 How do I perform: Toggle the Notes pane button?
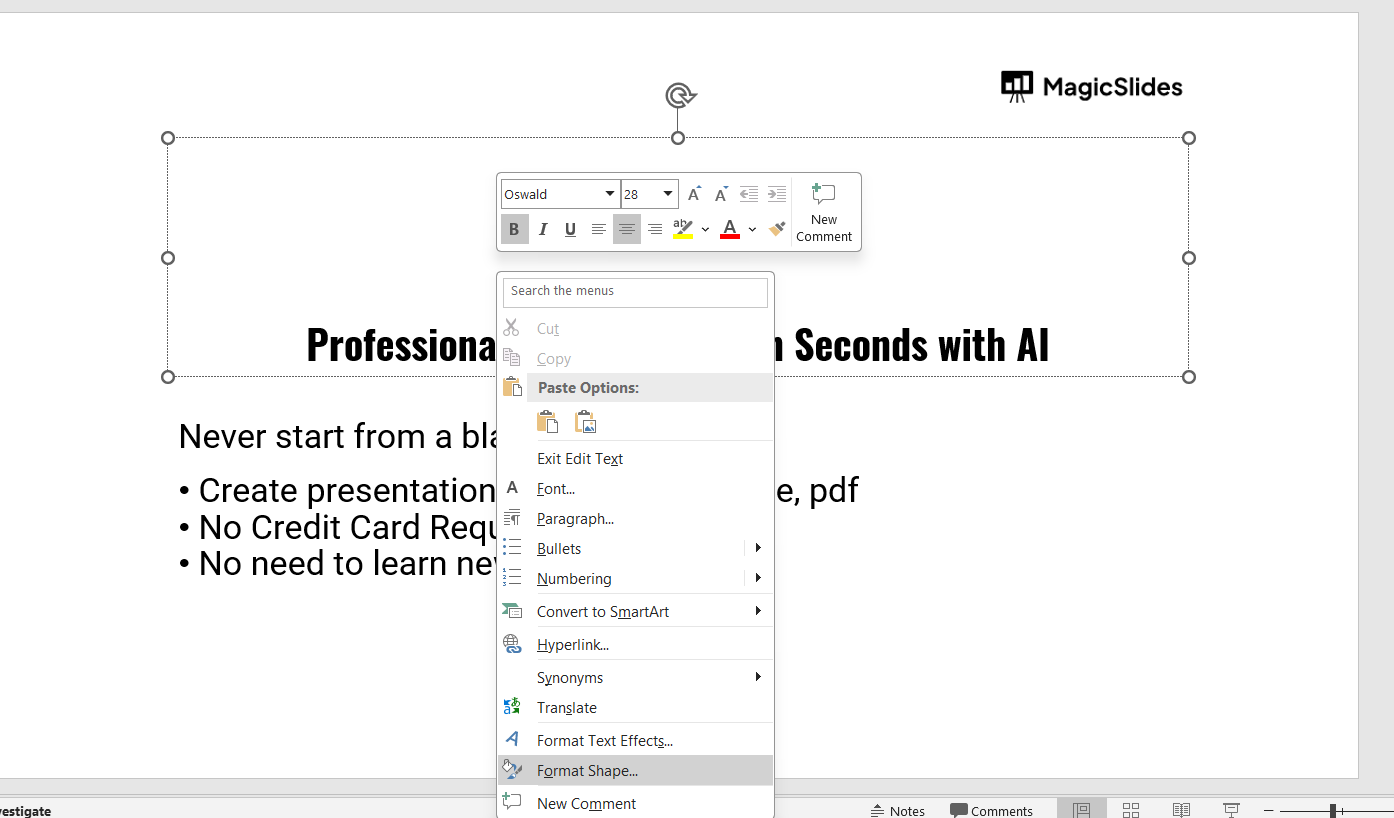tap(898, 810)
